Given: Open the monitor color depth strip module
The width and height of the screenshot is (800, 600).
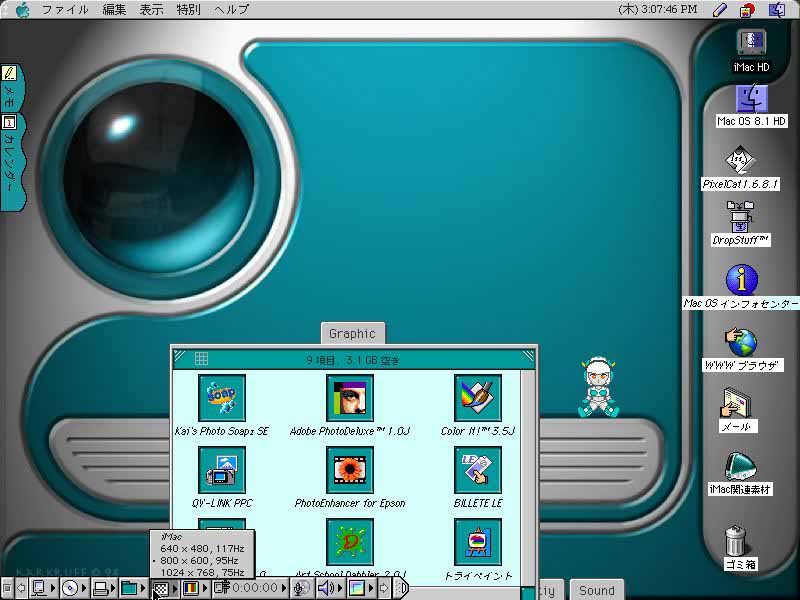Looking at the screenshot, I should pos(195,588).
